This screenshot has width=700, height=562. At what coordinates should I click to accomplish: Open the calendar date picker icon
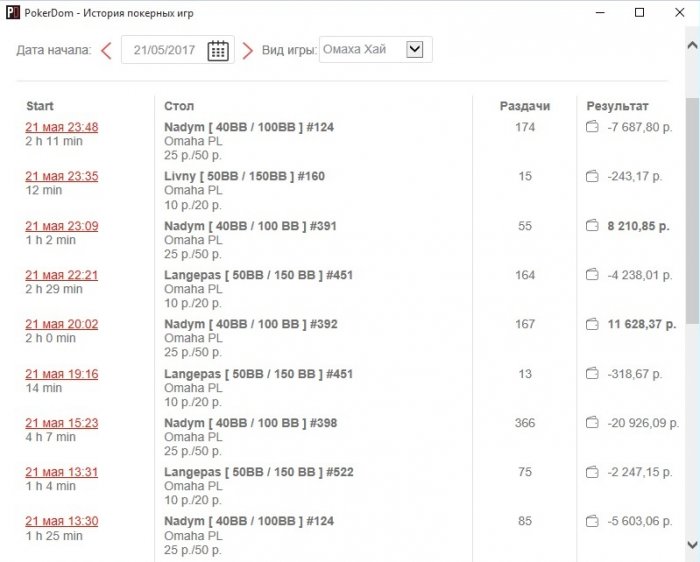[x=218, y=50]
